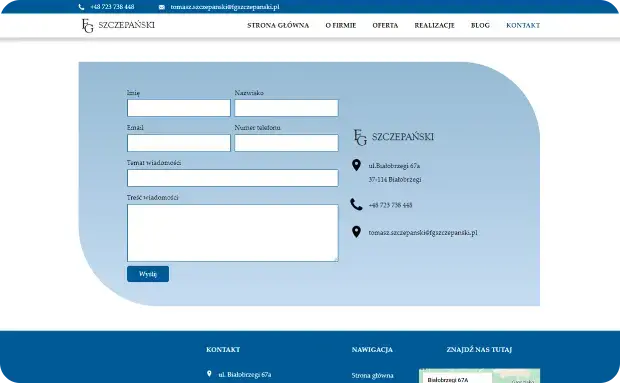Click the footer NAWIGACJA heading
The height and width of the screenshot is (383, 620).
[x=372, y=349]
